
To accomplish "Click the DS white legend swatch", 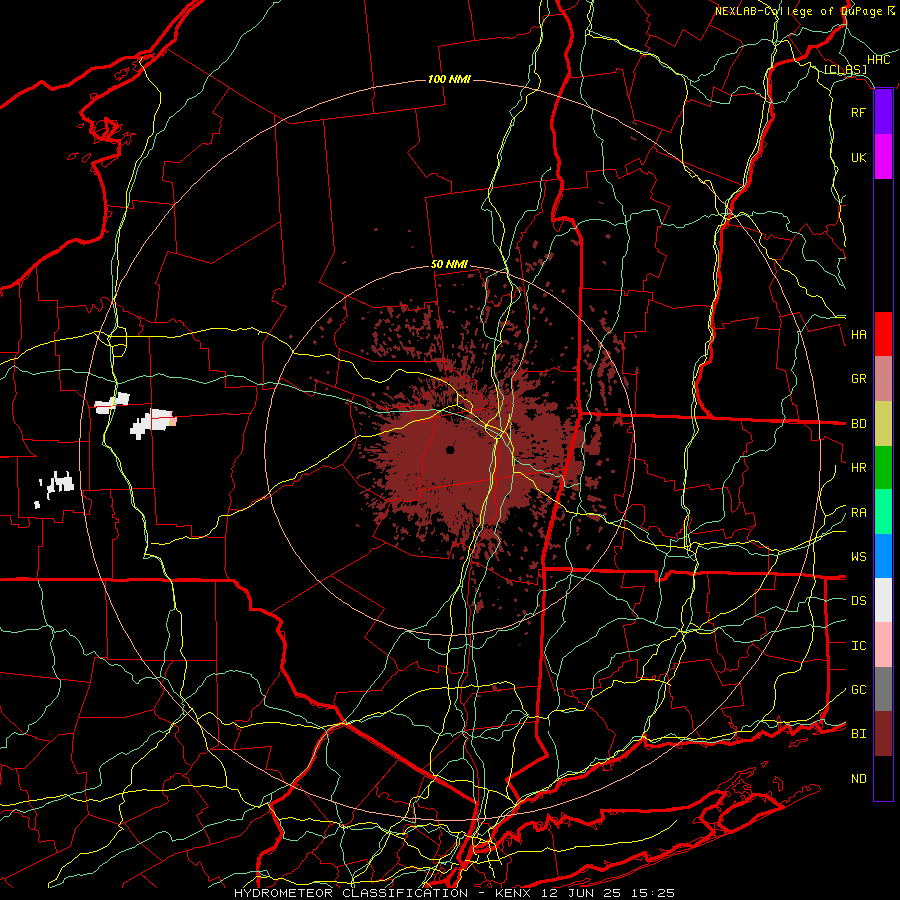I will coord(883,600).
